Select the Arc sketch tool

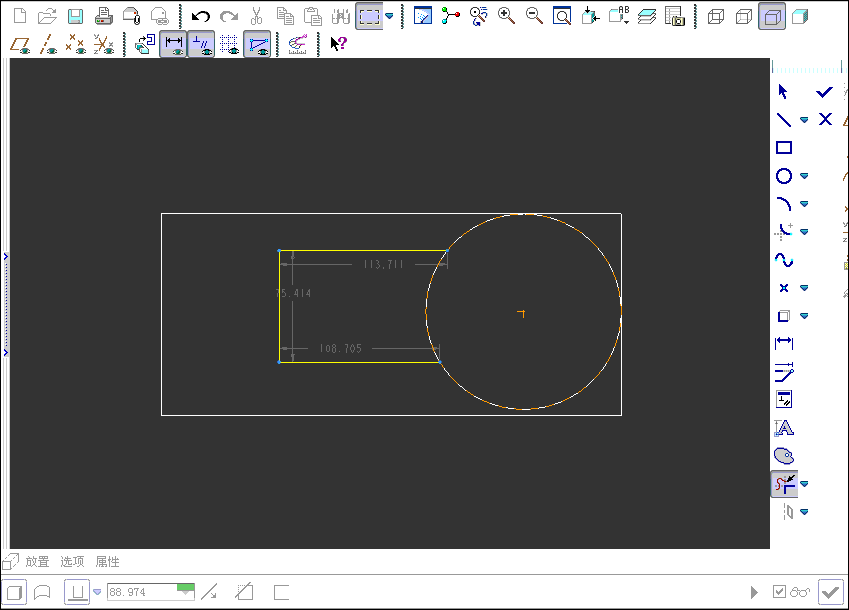pos(784,204)
